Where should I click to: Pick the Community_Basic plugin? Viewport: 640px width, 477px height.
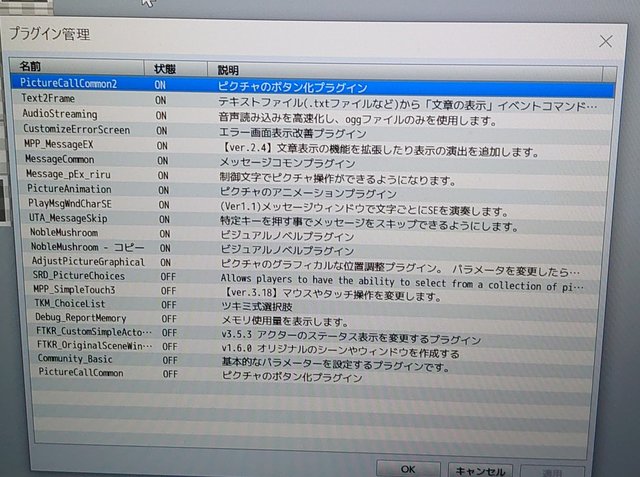tap(313, 361)
